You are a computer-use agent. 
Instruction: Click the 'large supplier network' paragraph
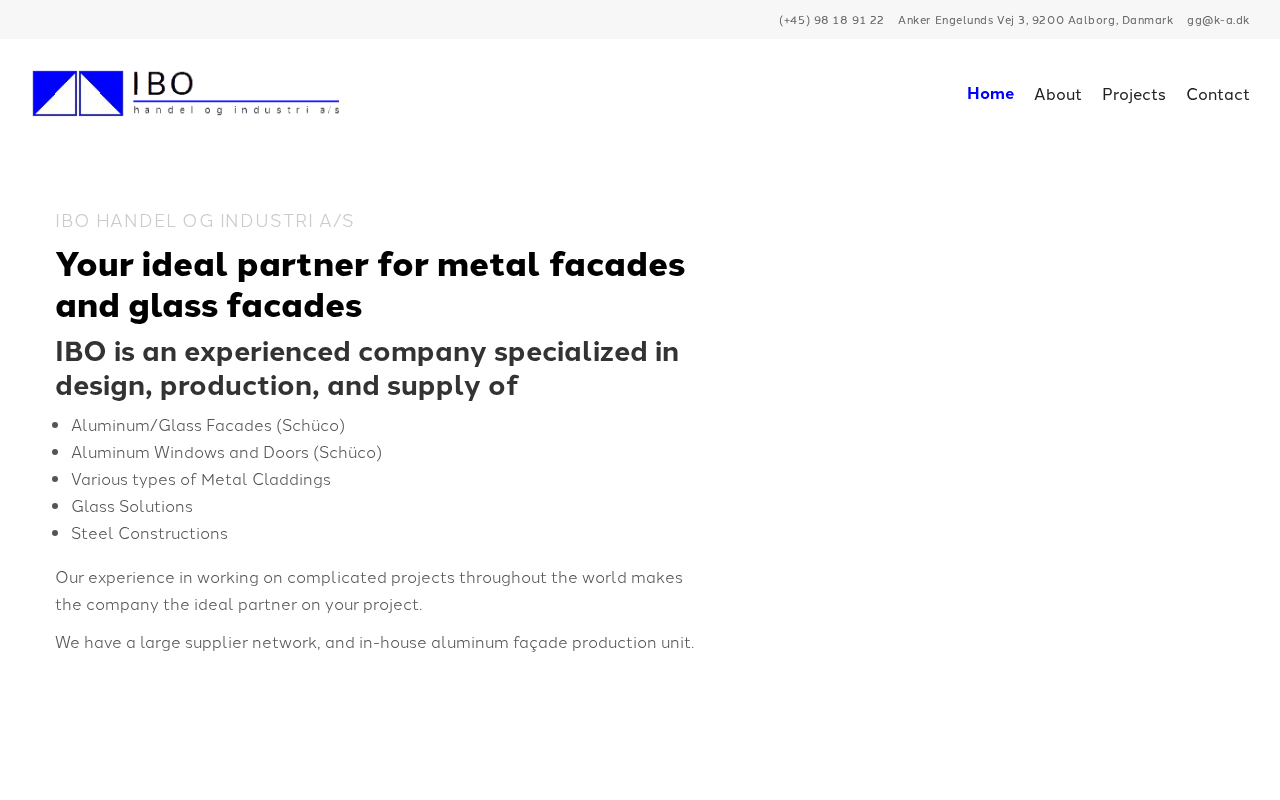click(x=374, y=642)
